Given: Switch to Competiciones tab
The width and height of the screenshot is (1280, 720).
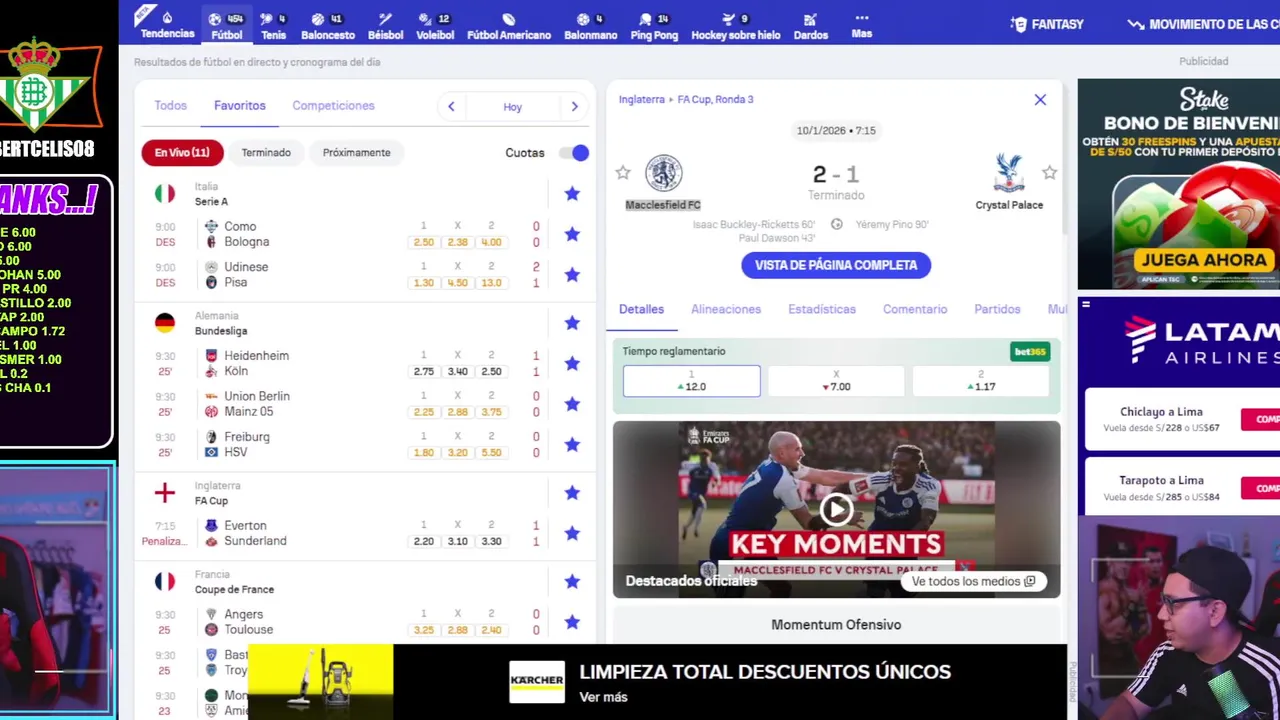Looking at the screenshot, I should pyautogui.click(x=333, y=105).
